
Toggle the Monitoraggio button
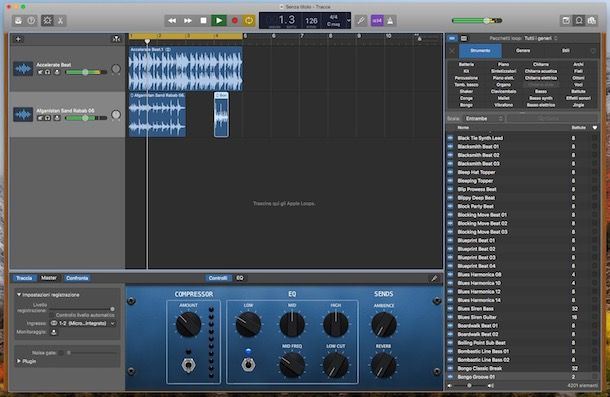(x=54, y=332)
